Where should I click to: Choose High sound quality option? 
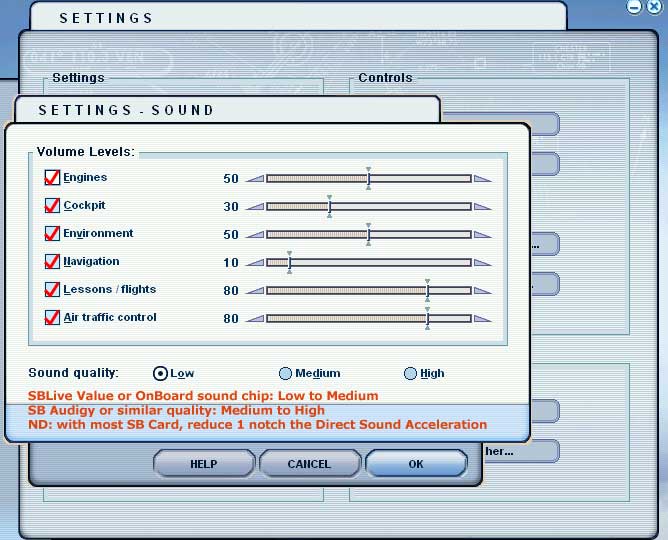click(x=410, y=373)
